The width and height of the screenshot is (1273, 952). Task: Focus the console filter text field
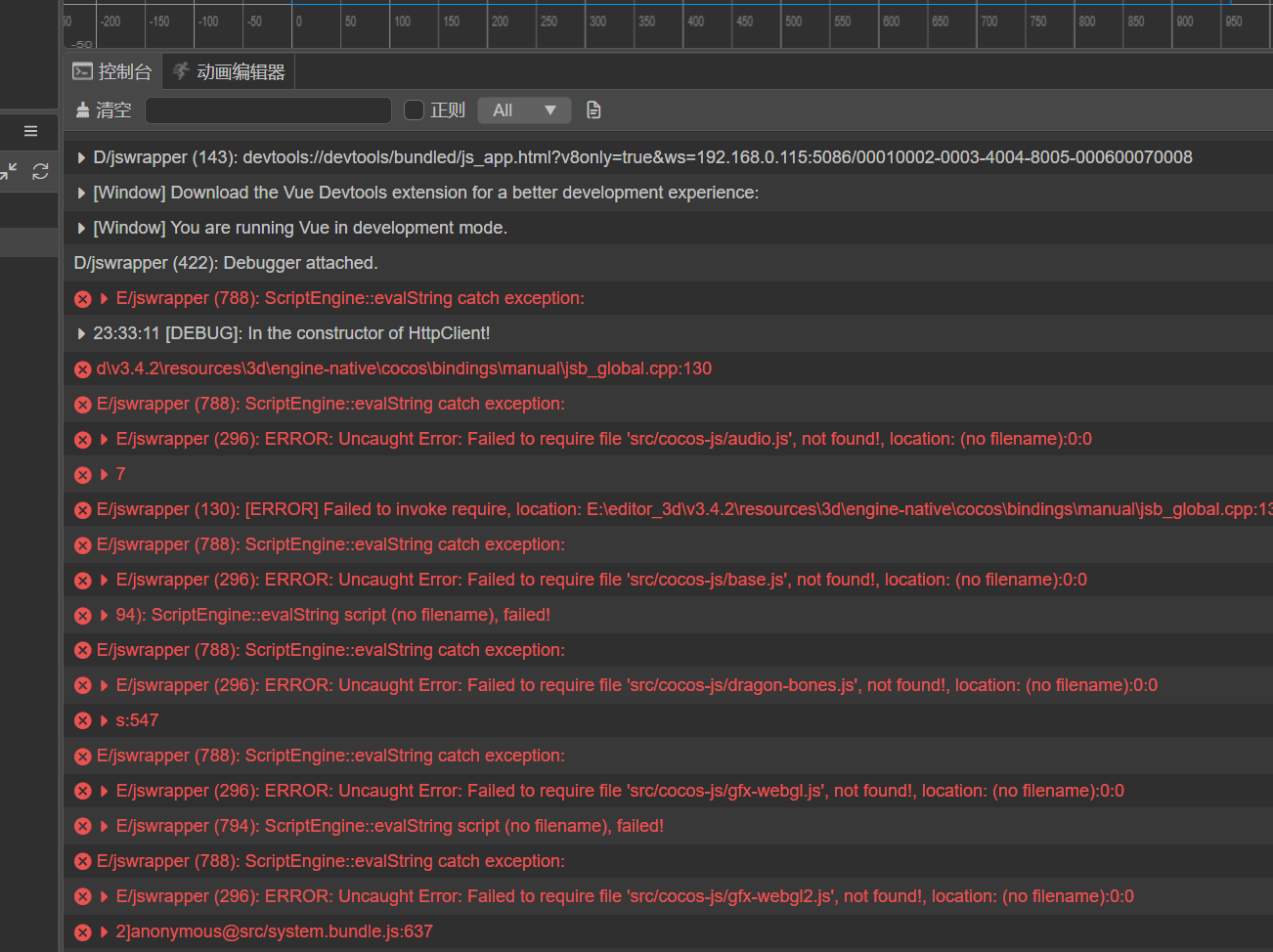268,110
